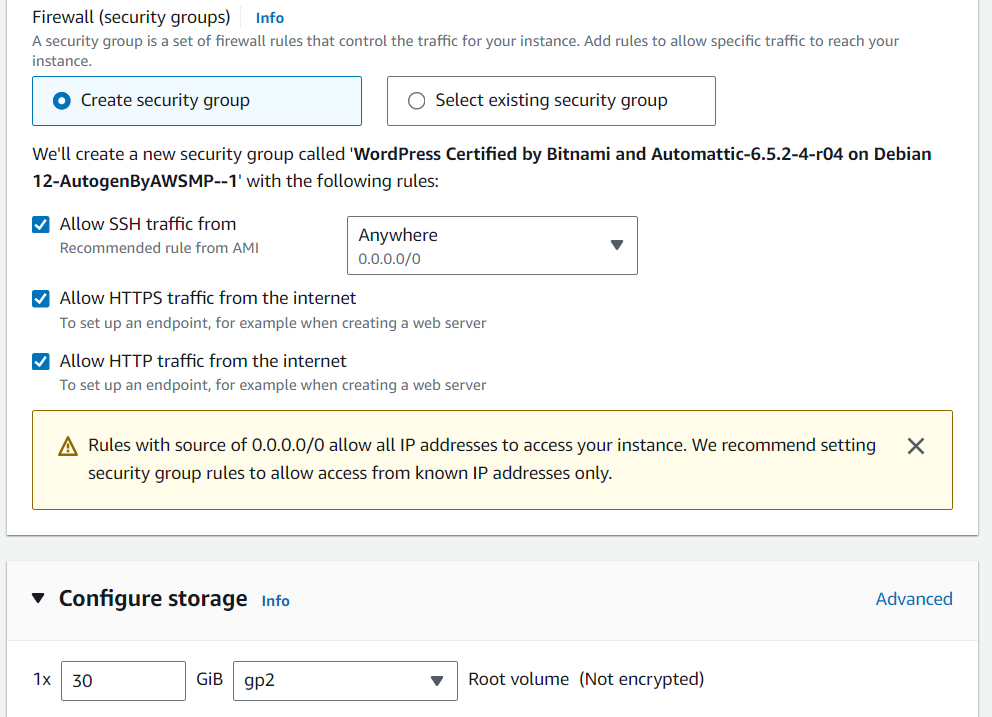Viewport: 992px width, 717px height.
Task: Disable Allow HTTPS traffic from the internet
Action: (x=41, y=298)
